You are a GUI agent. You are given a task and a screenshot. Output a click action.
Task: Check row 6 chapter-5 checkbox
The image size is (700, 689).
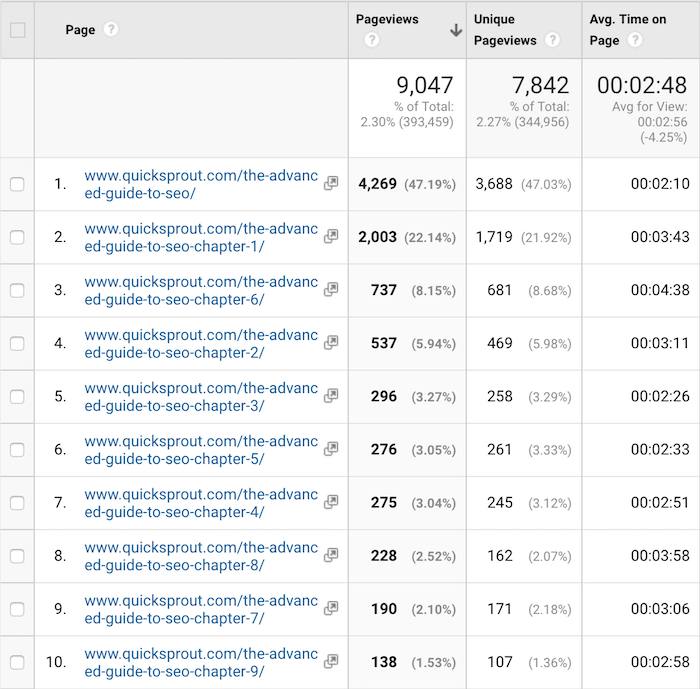tap(17, 450)
